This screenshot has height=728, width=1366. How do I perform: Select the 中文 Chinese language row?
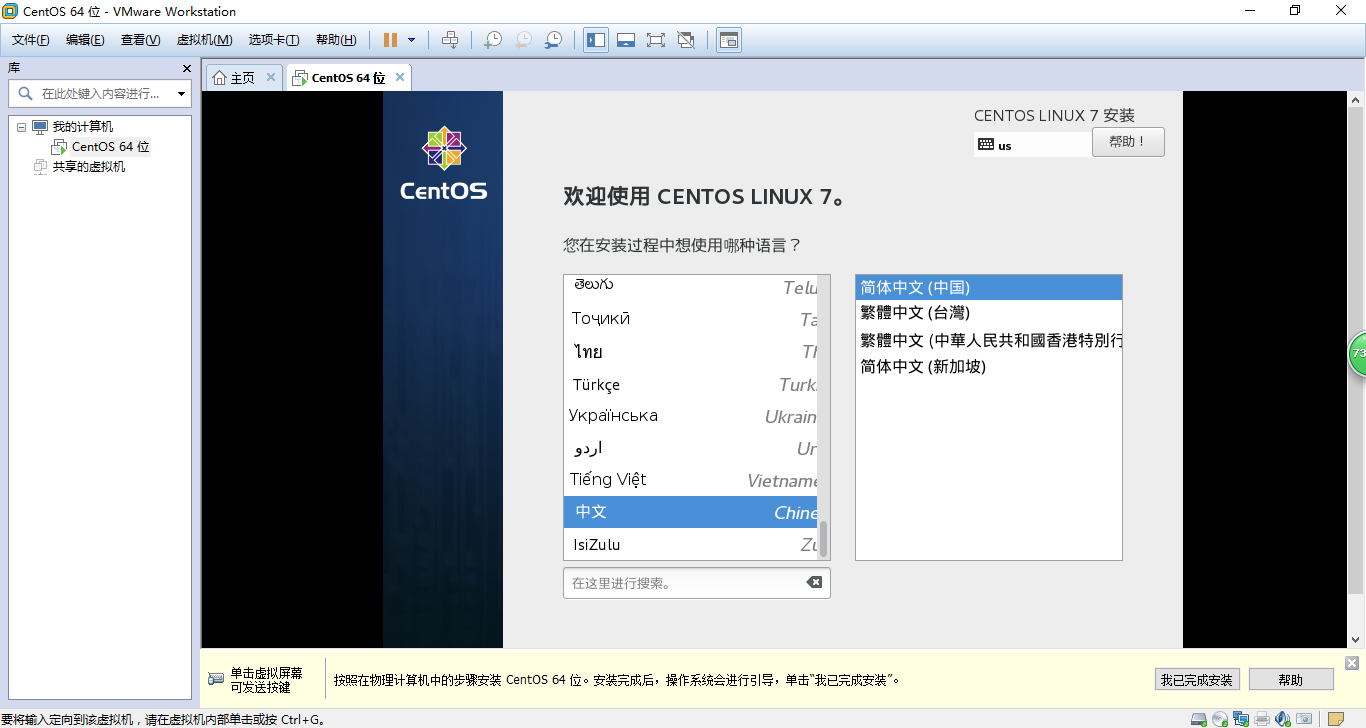click(x=690, y=512)
